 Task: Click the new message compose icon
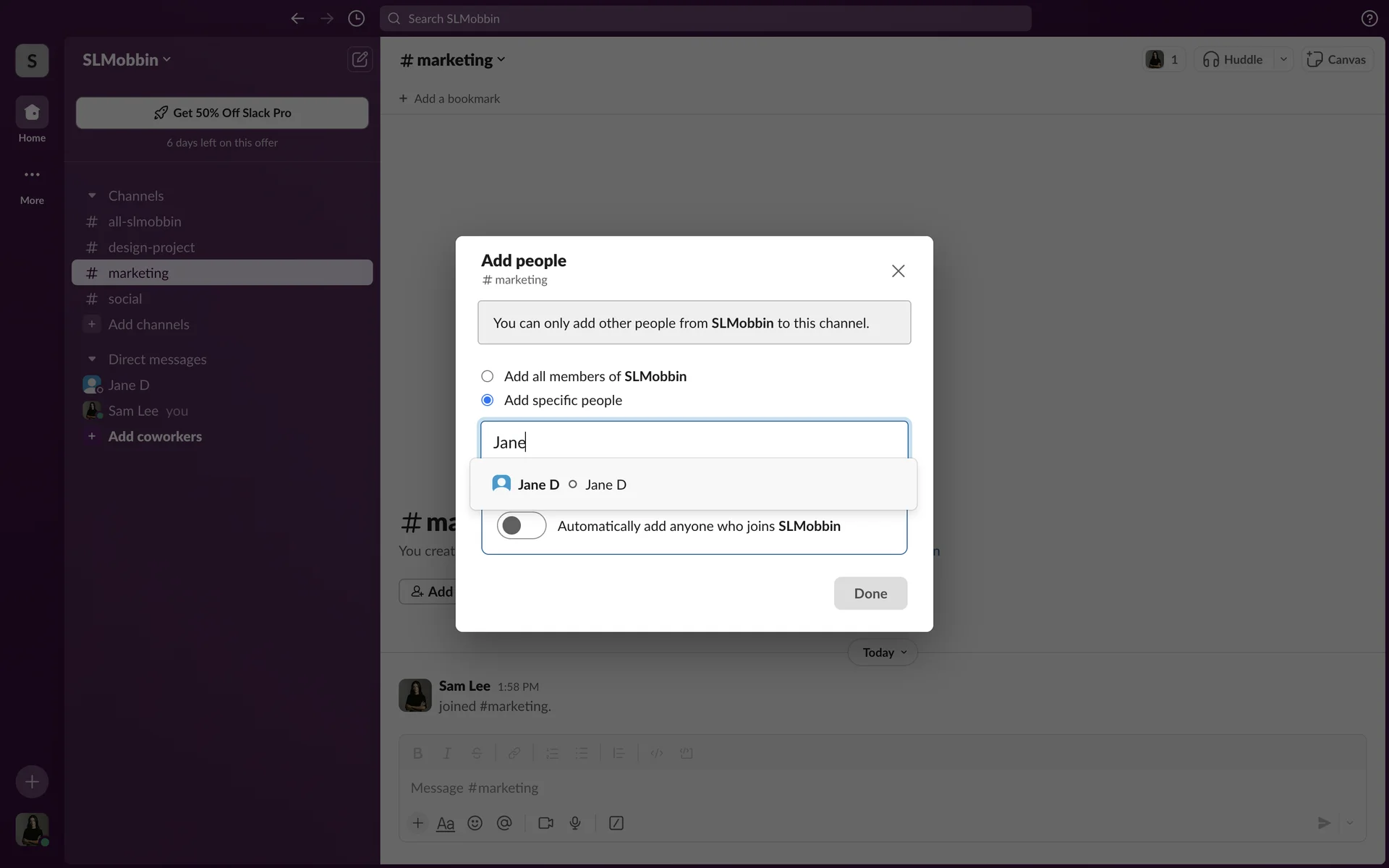[x=360, y=59]
